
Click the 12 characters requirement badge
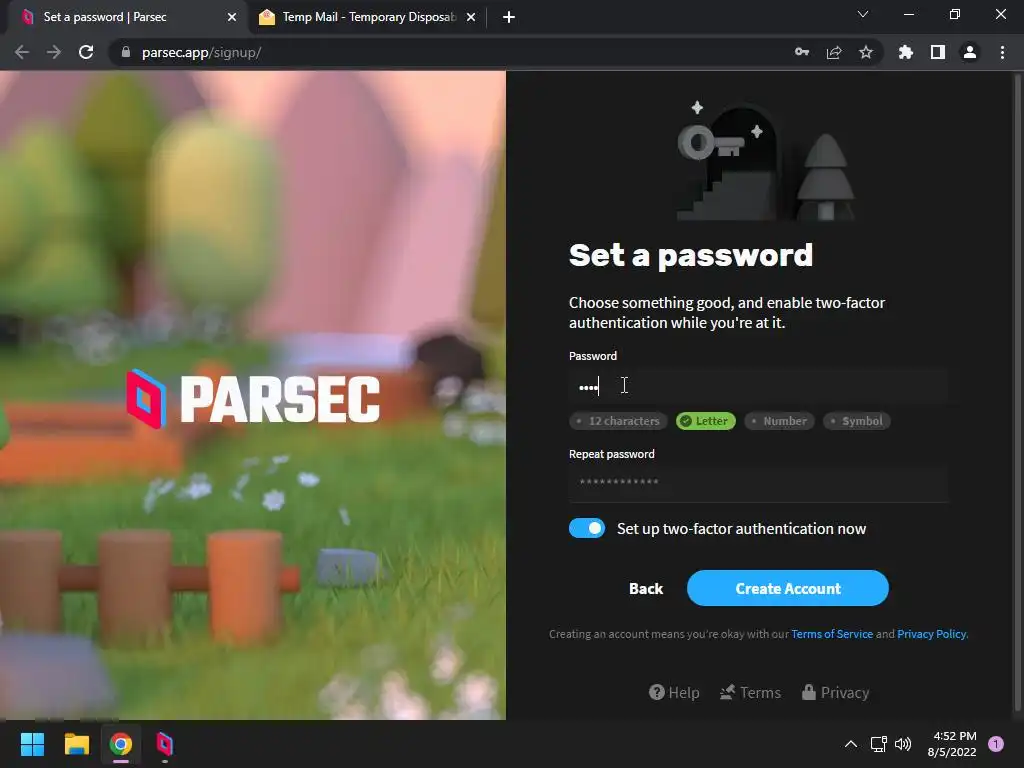618,421
